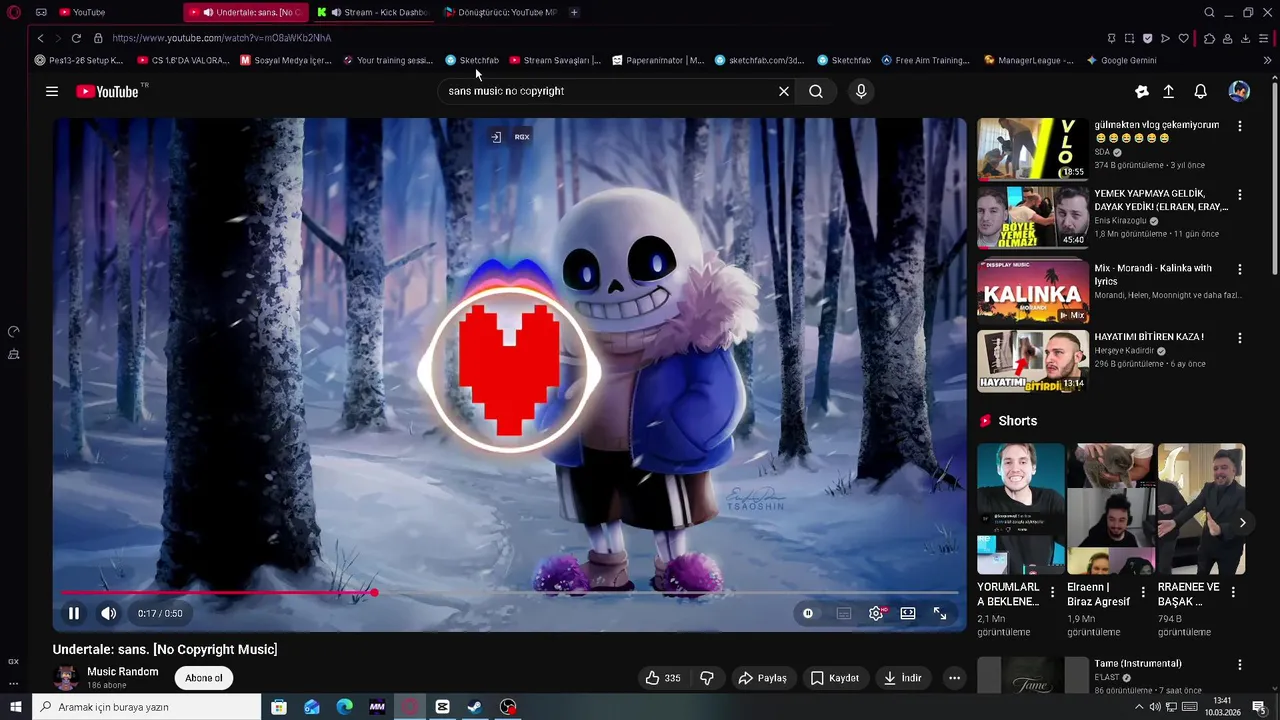Select the Undertale: sans tab

pyautogui.click(x=246, y=12)
